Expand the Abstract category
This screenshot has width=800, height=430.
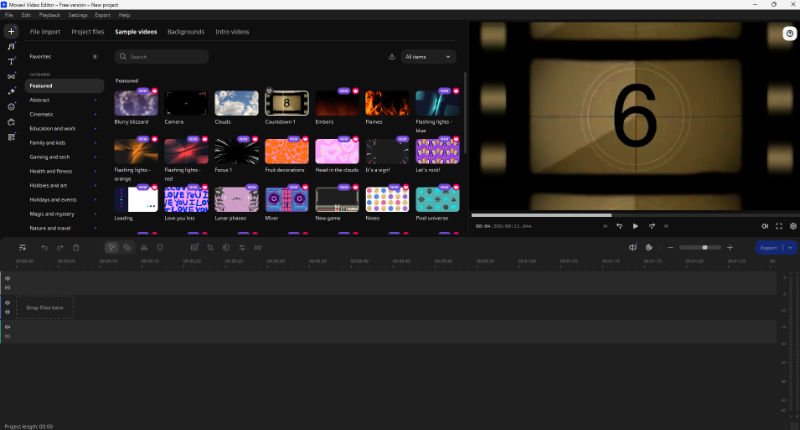95,100
